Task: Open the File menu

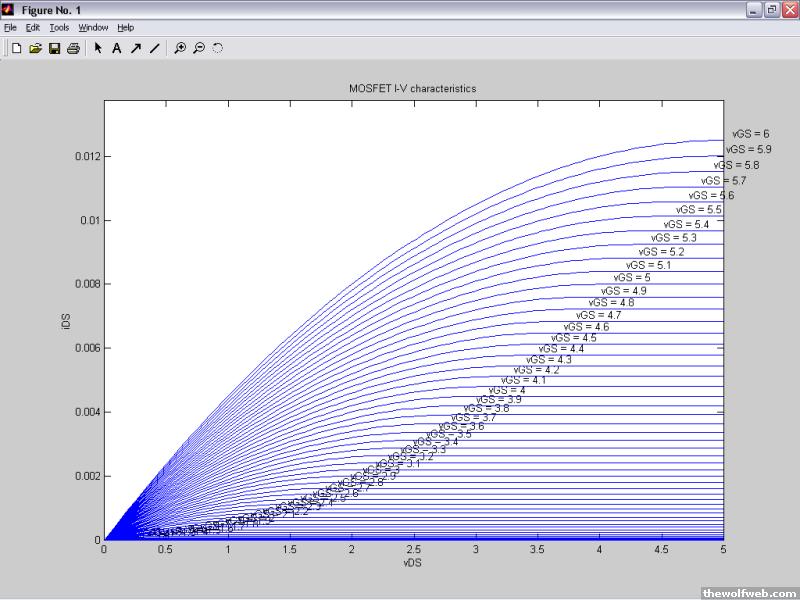Action: (x=10, y=27)
